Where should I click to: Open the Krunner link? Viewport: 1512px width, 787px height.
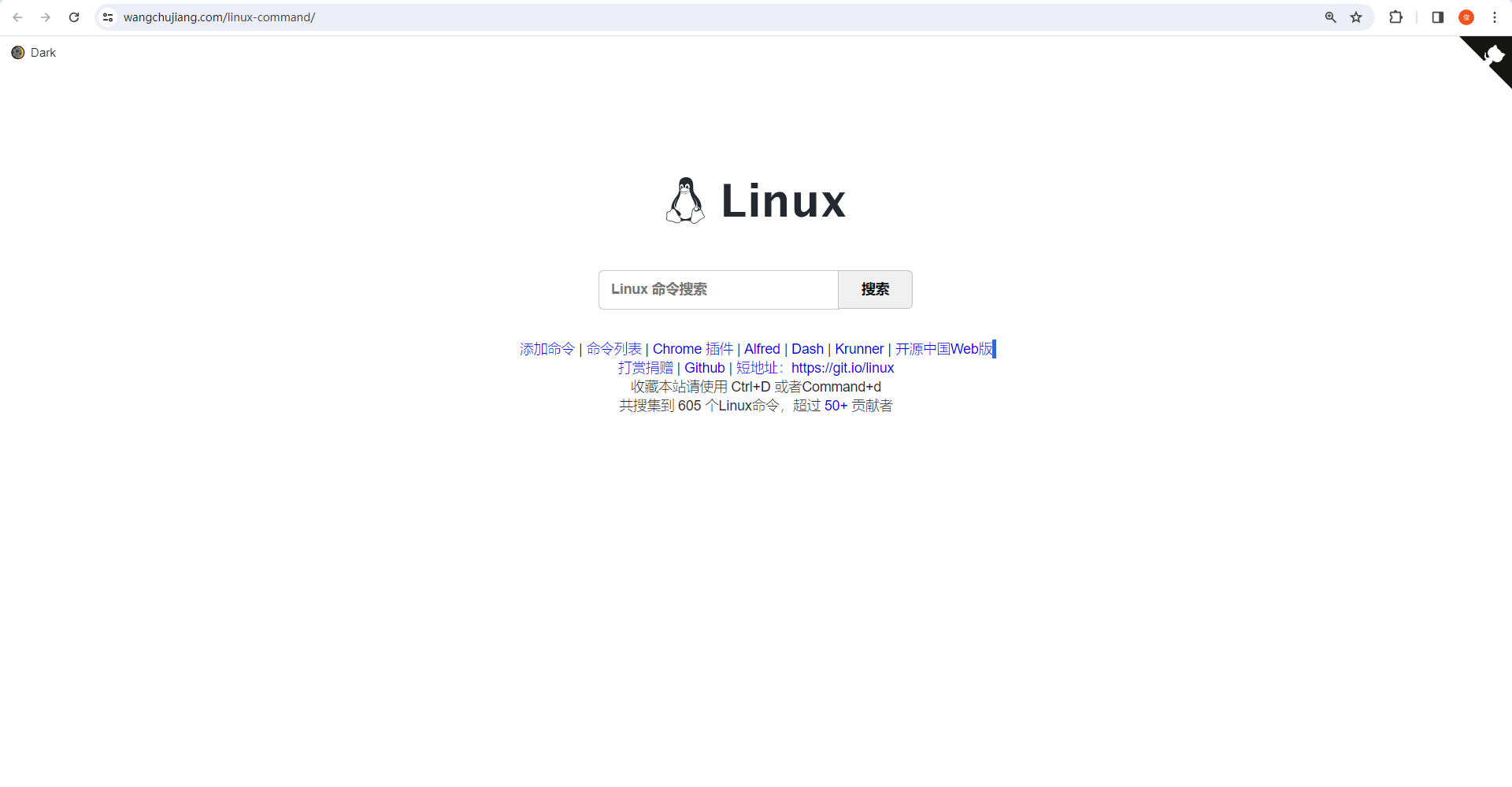coord(859,349)
